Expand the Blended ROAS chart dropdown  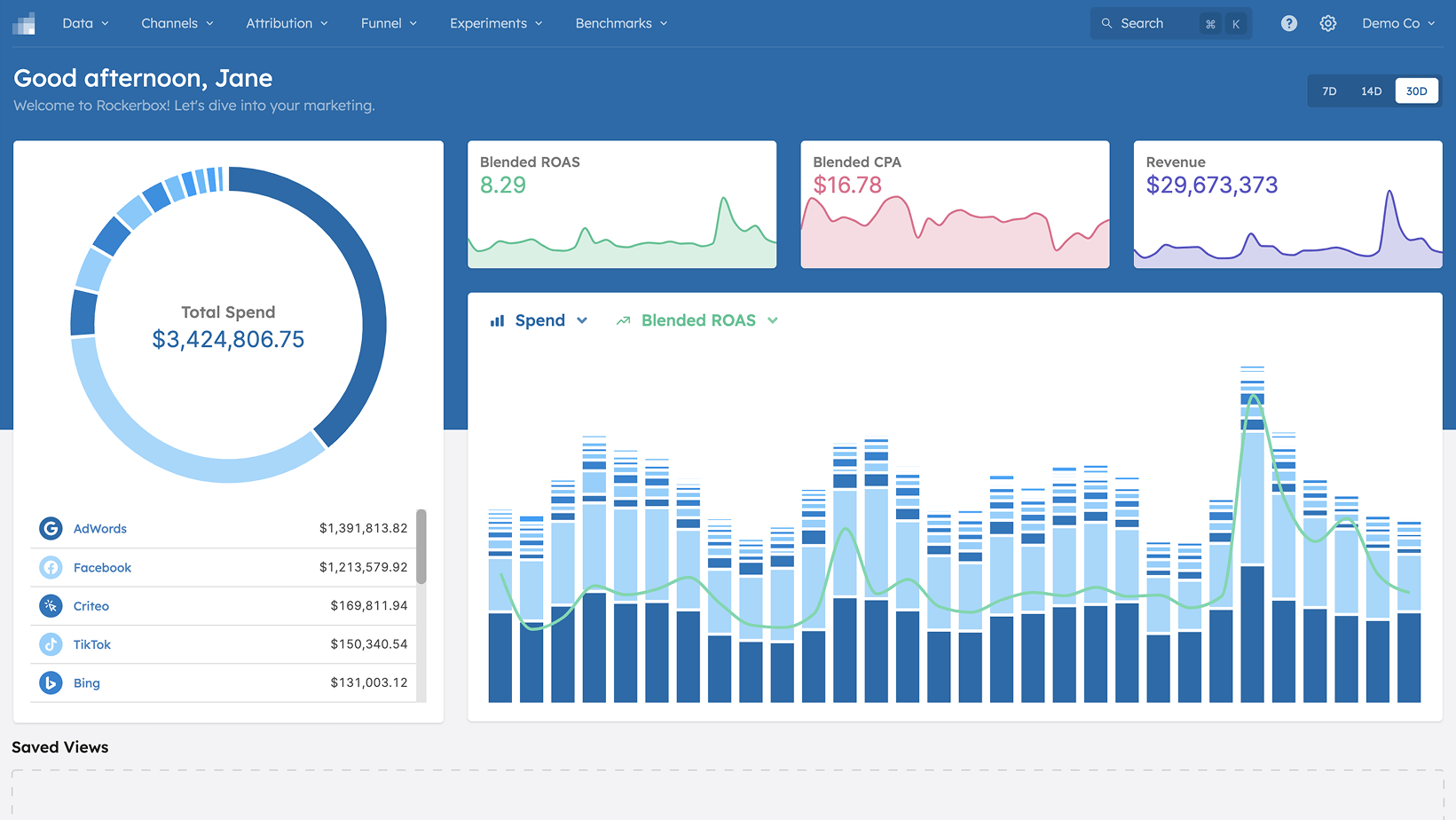[697, 320]
